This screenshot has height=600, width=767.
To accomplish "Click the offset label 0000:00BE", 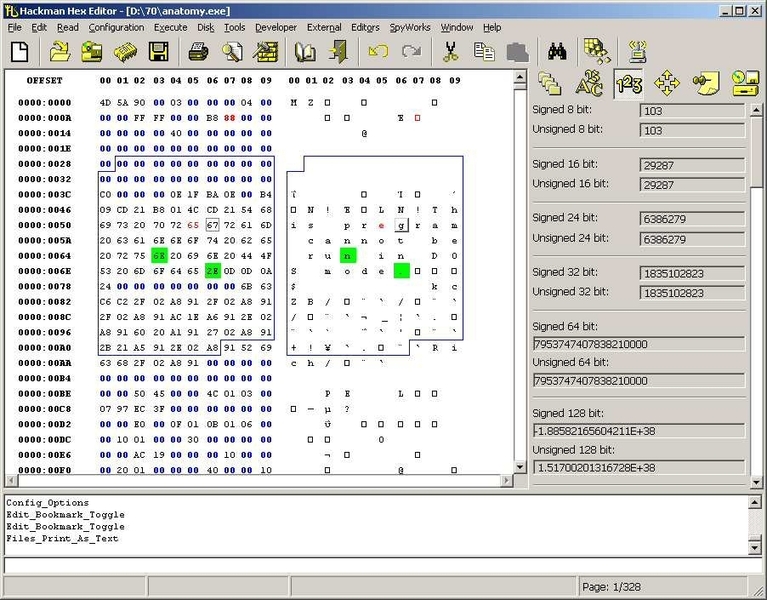I will tap(45, 394).
